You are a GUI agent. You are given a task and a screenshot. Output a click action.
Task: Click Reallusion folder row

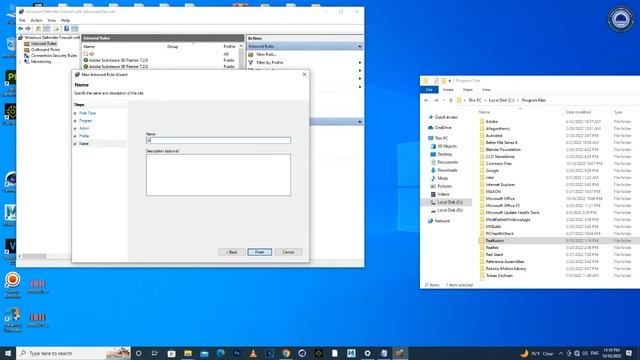(558, 241)
